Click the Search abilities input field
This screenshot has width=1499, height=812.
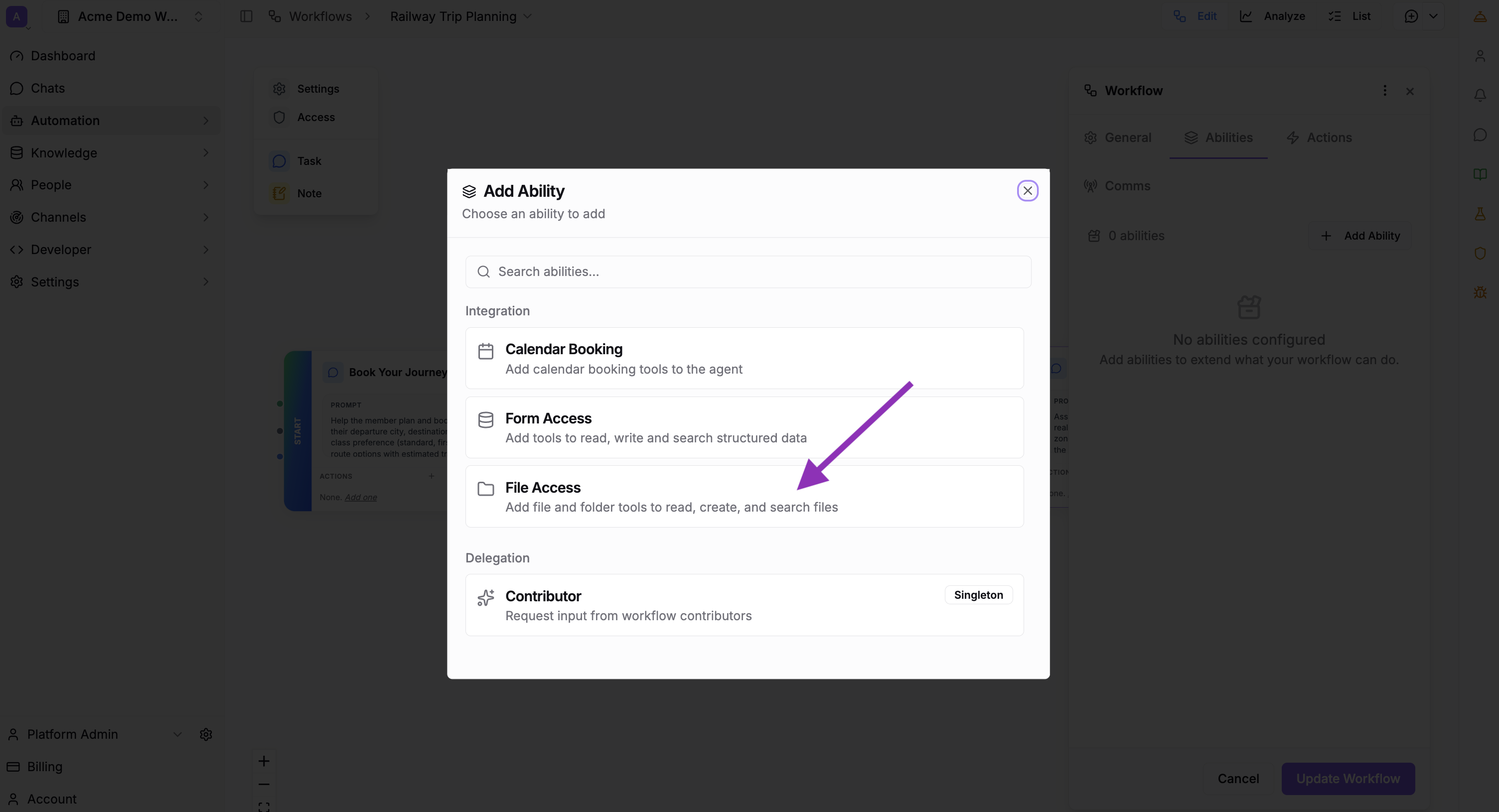pos(748,271)
